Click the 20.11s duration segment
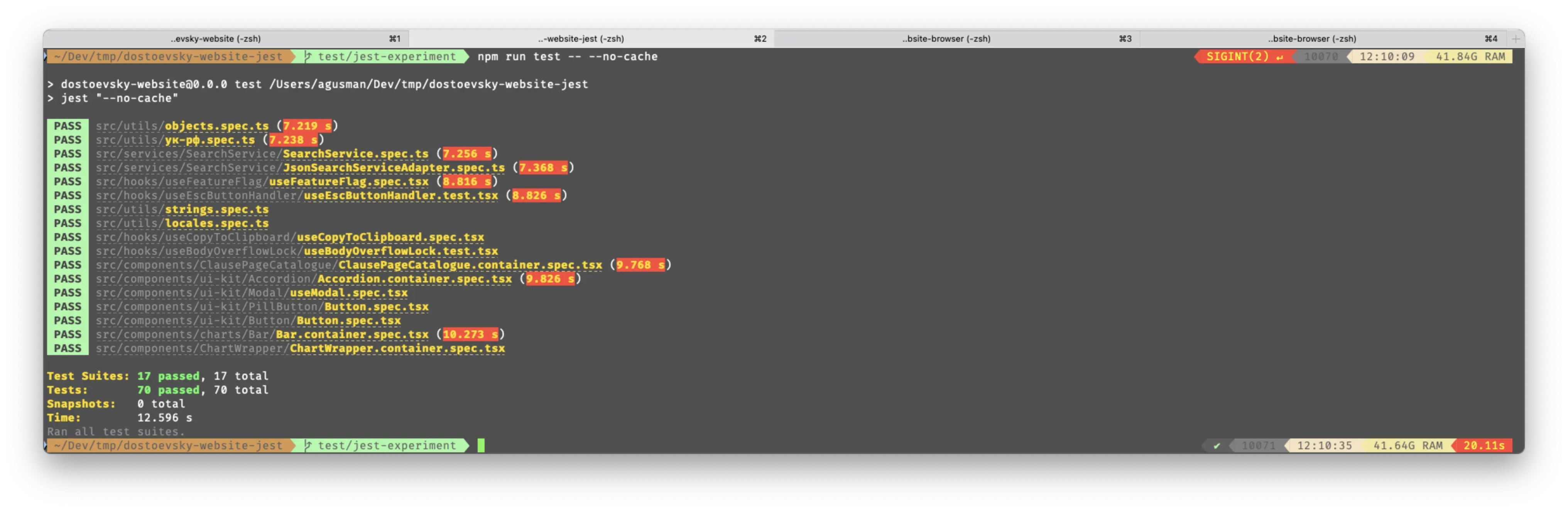The height and width of the screenshot is (511, 1568). click(1484, 446)
